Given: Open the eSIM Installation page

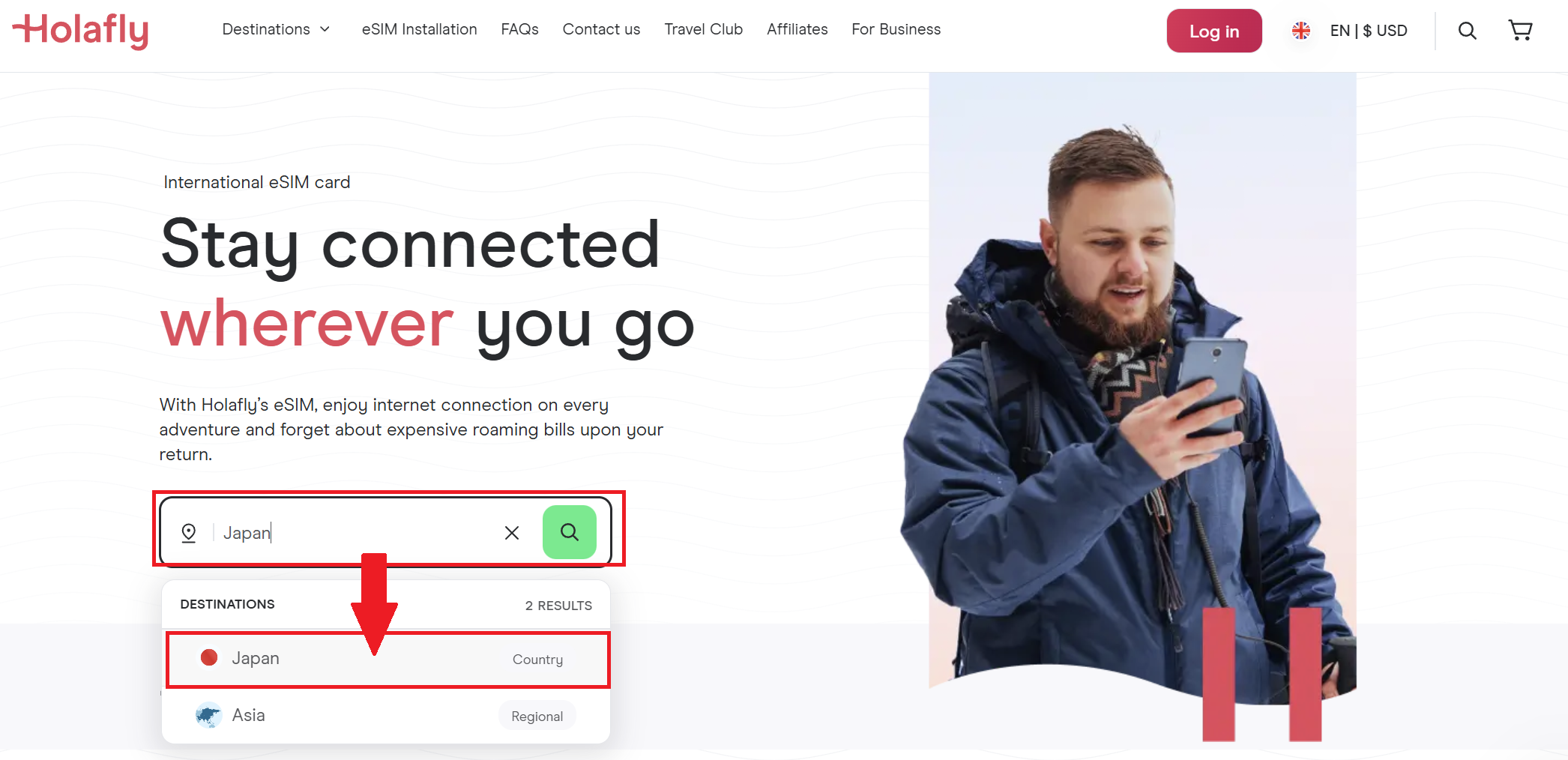Looking at the screenshot, I should (x=419, y=29).
